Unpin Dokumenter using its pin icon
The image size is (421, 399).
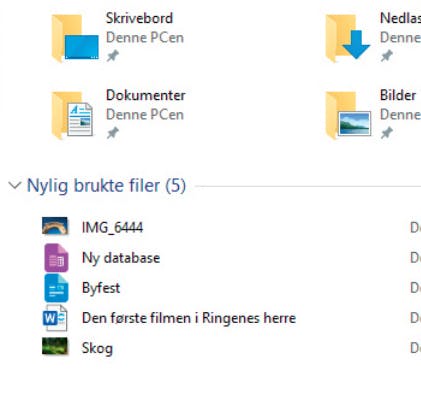tap(113, 133)
